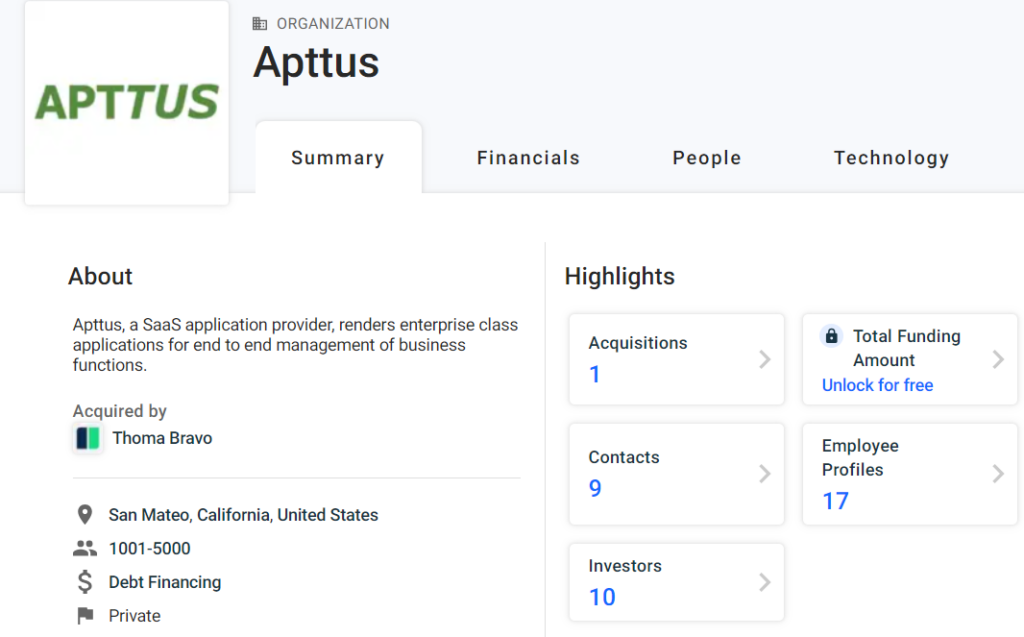Click the Employee Profiles count 17
Screen dimensions: 1024x637
(x=835, y=501)
